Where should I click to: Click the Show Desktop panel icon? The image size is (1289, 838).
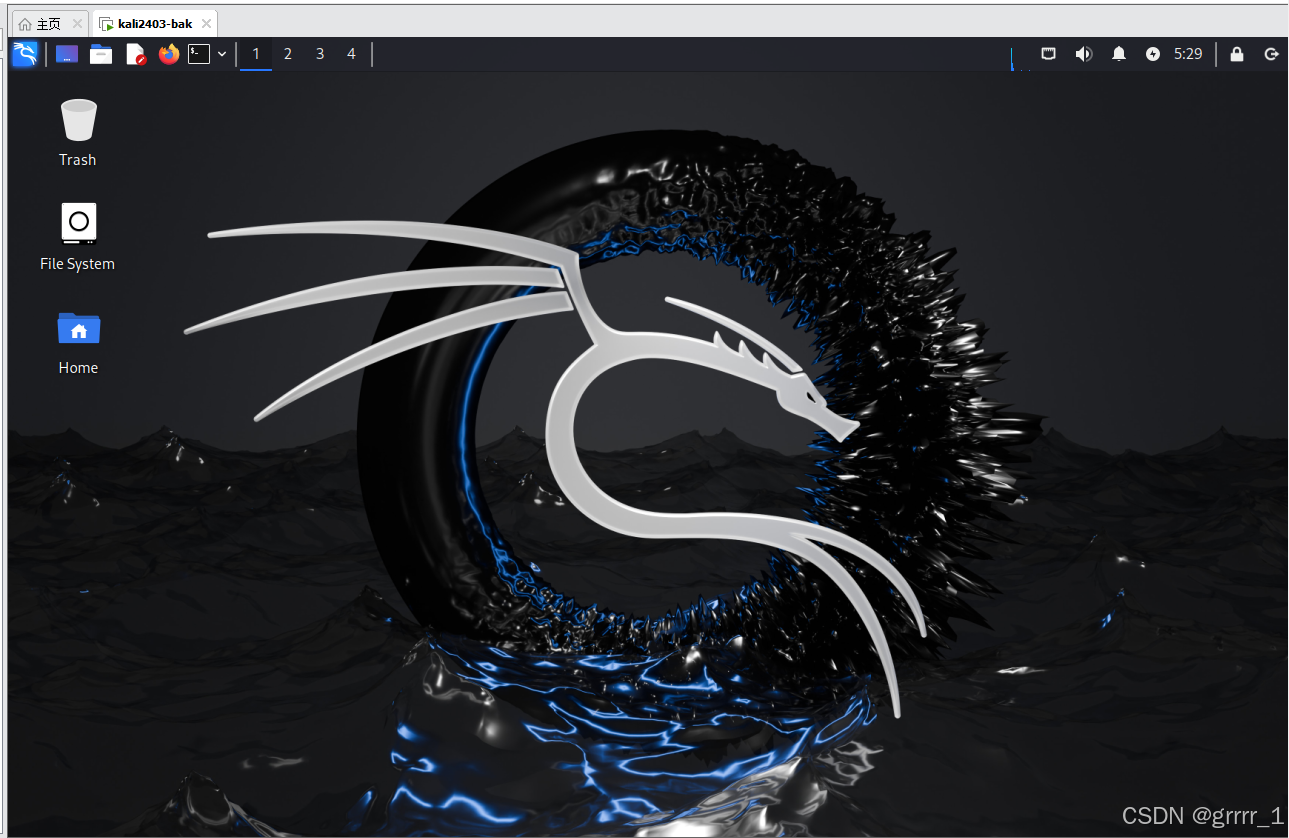67,54
